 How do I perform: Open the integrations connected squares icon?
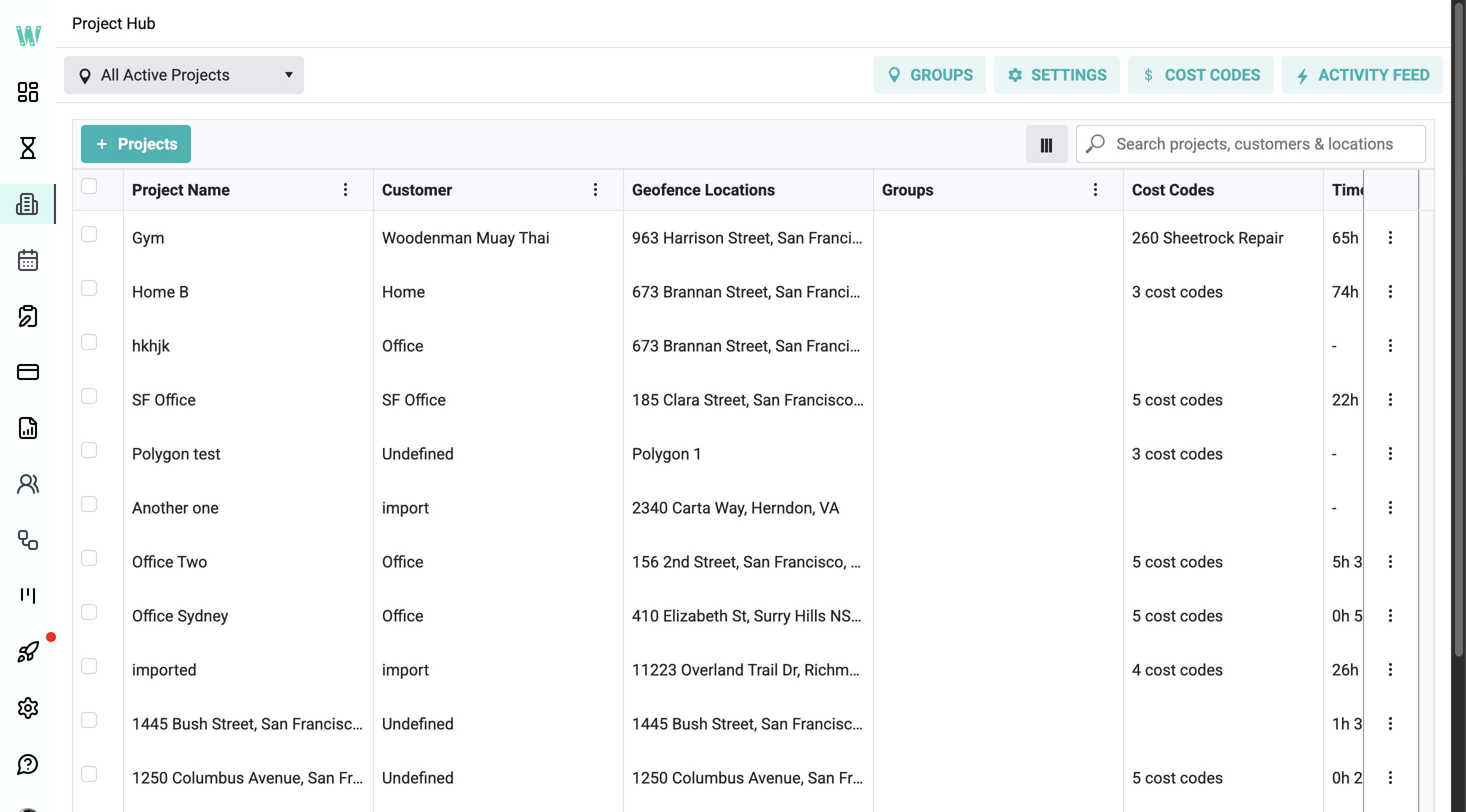click(27, 540)
